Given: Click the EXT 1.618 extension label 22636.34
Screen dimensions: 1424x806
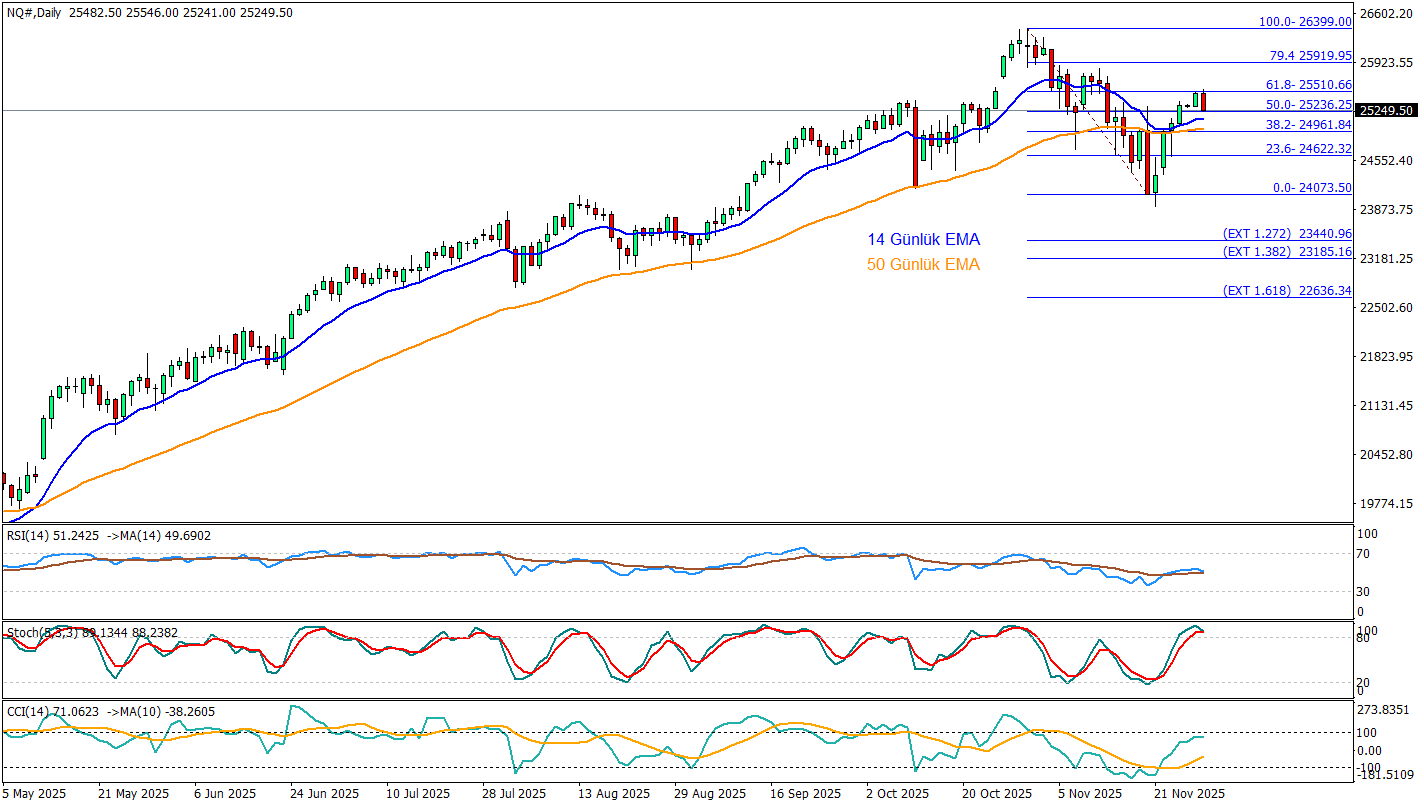Looking at the screenshot, I should (1287, 291).
